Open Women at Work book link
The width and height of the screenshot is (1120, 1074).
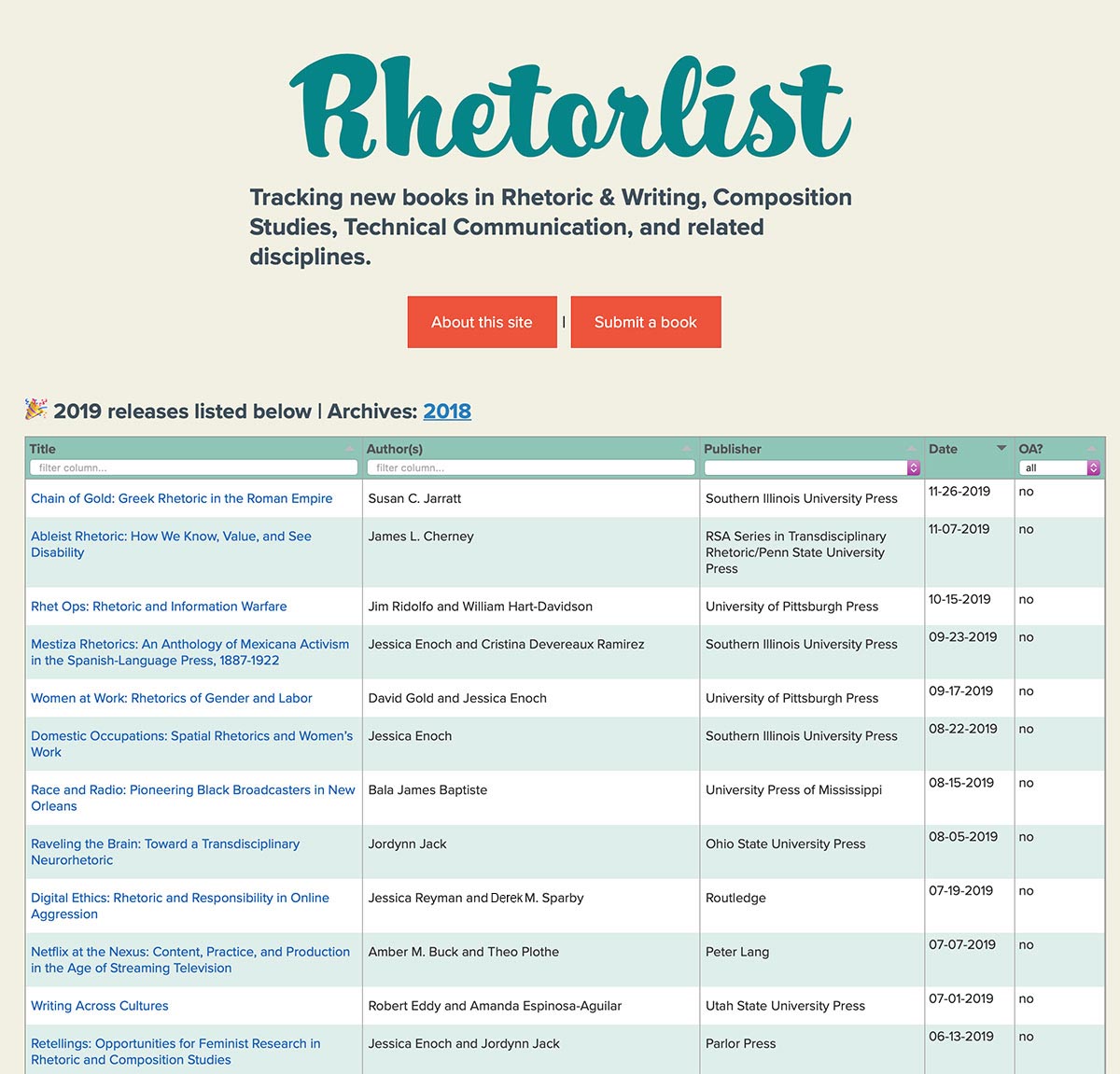tap(172, 698)
